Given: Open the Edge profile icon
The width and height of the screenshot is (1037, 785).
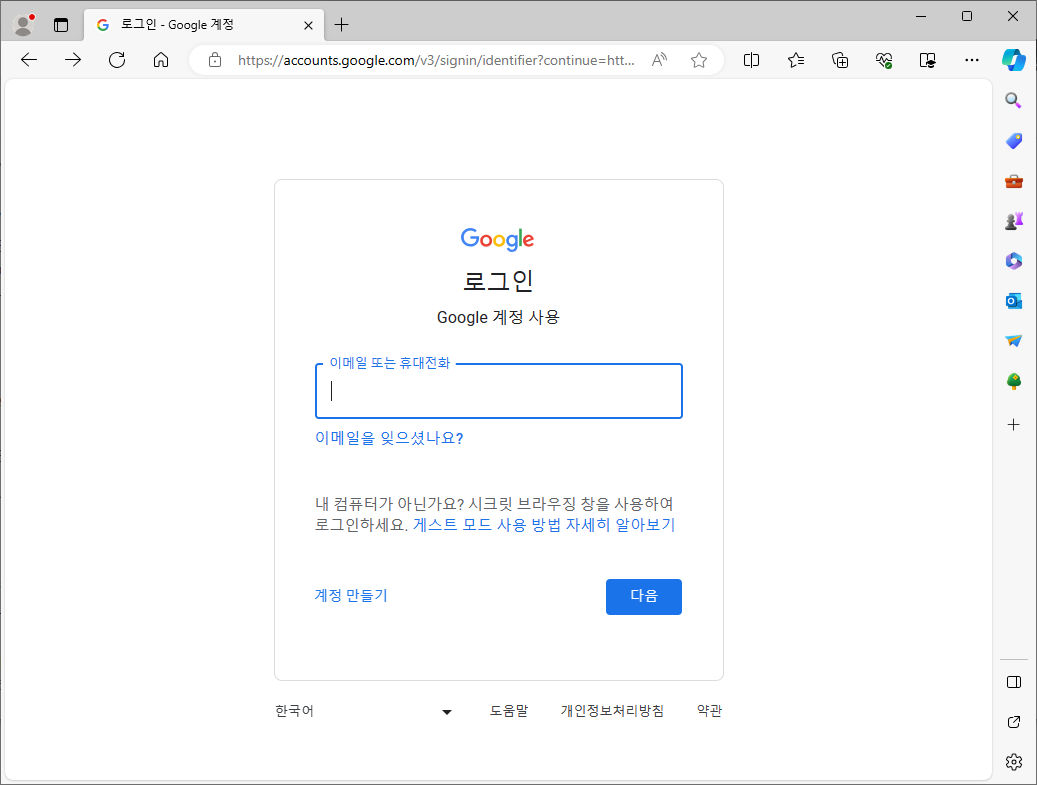Looking at the screenshot, I should 24,25.
